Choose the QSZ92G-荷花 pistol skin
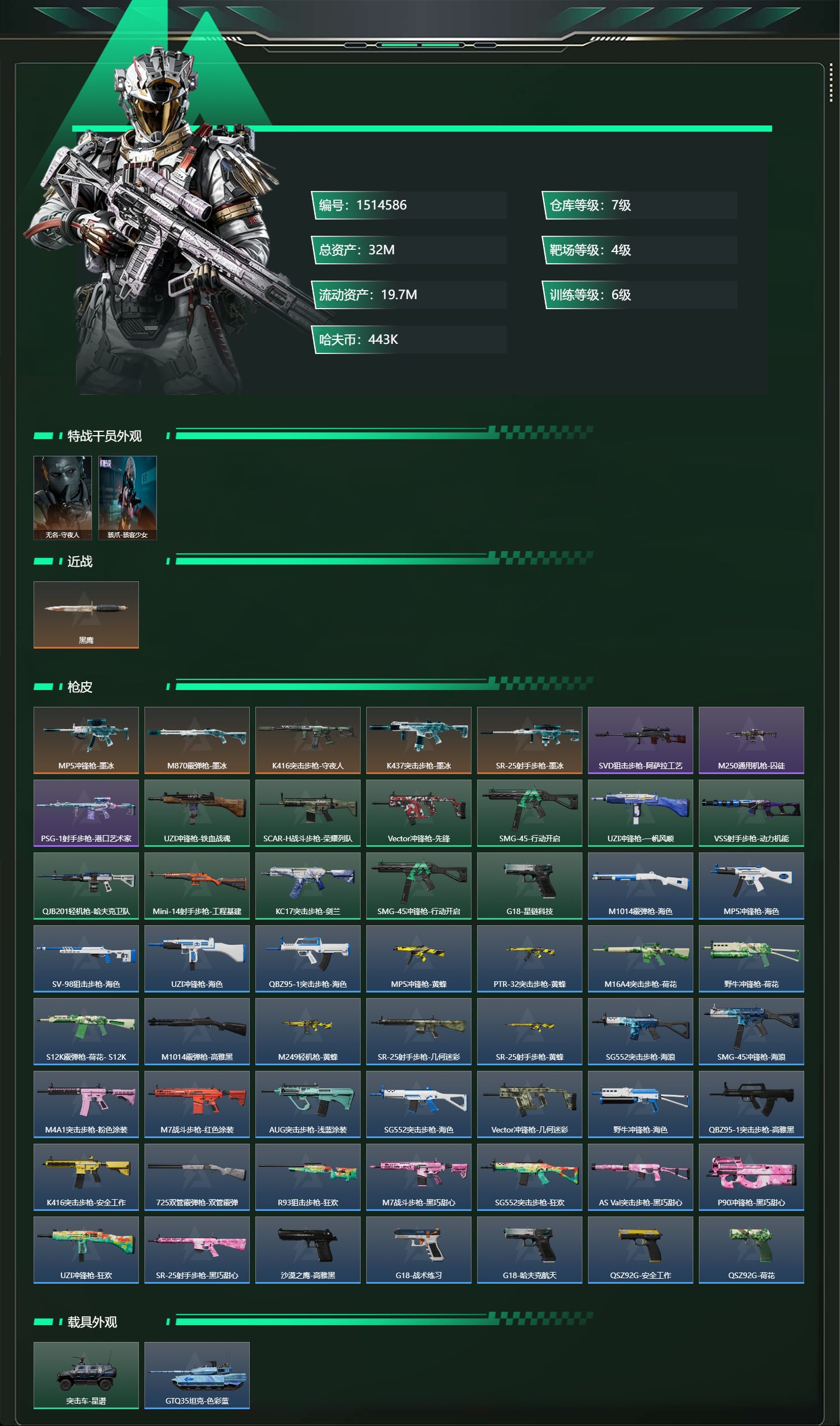This screenshot has width=840, height=1426. (752, 1250)
